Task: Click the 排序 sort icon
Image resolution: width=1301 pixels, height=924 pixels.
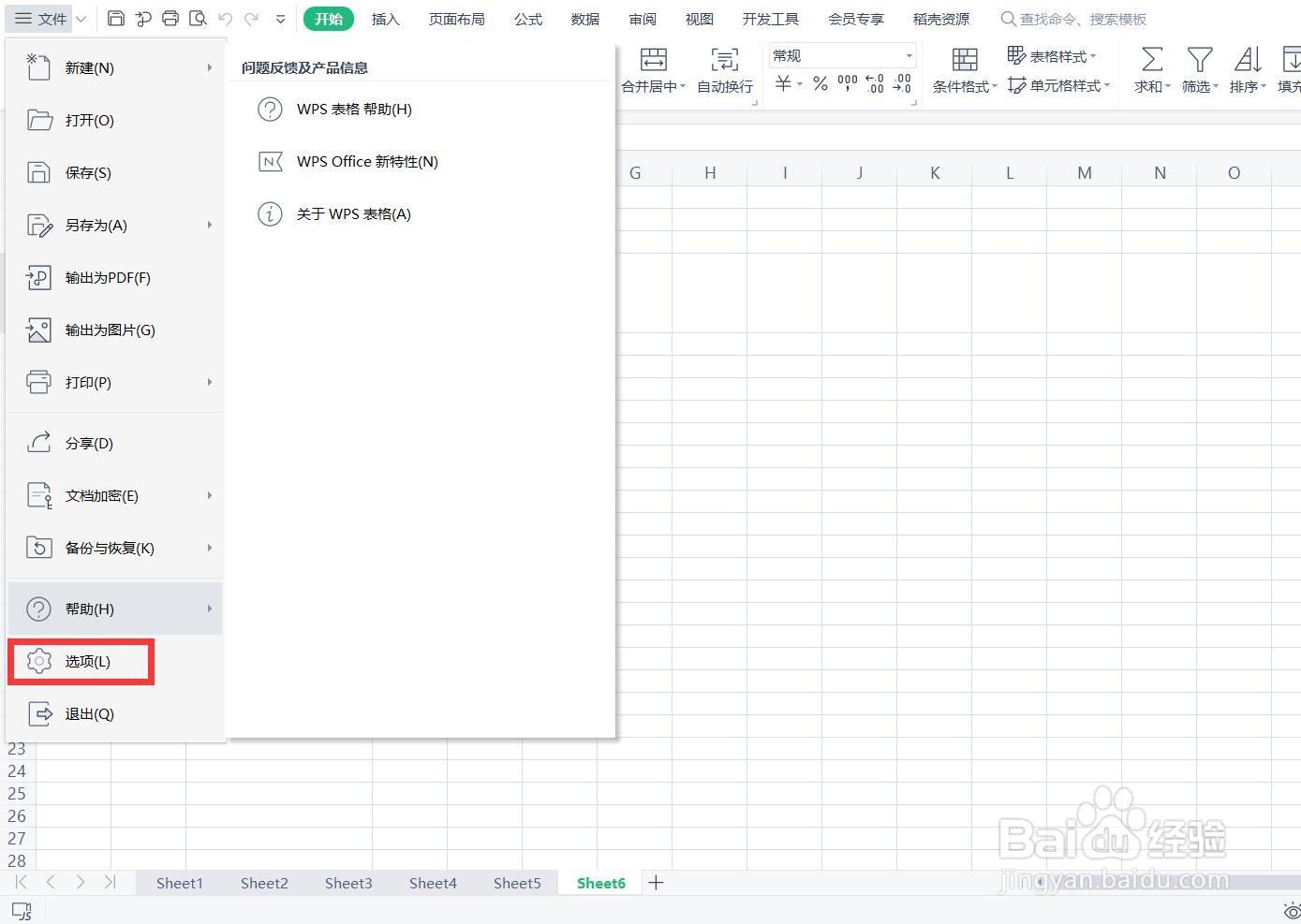Action: click(1248, 60)
